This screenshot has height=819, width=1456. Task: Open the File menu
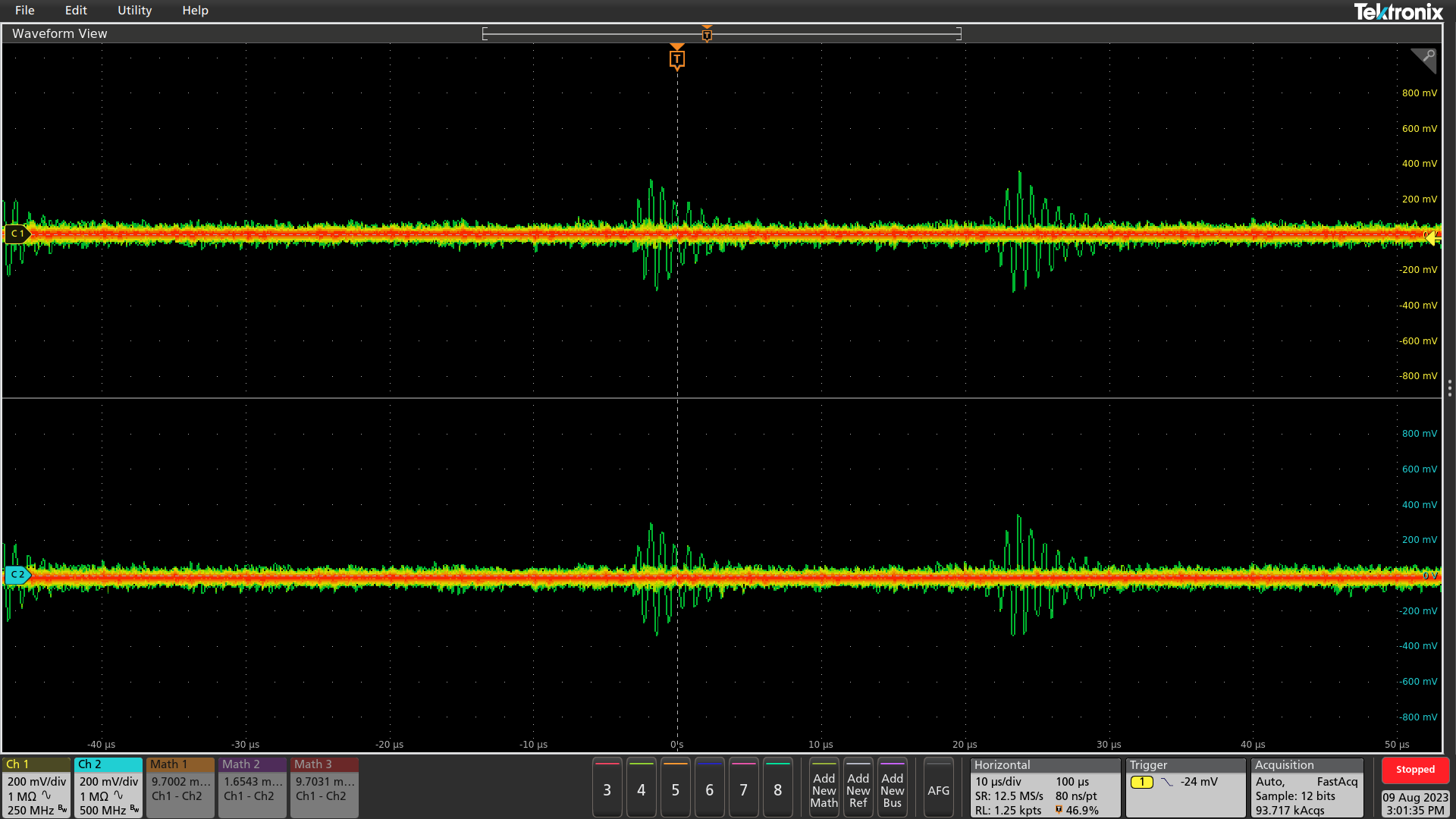(x=25, y=11)
